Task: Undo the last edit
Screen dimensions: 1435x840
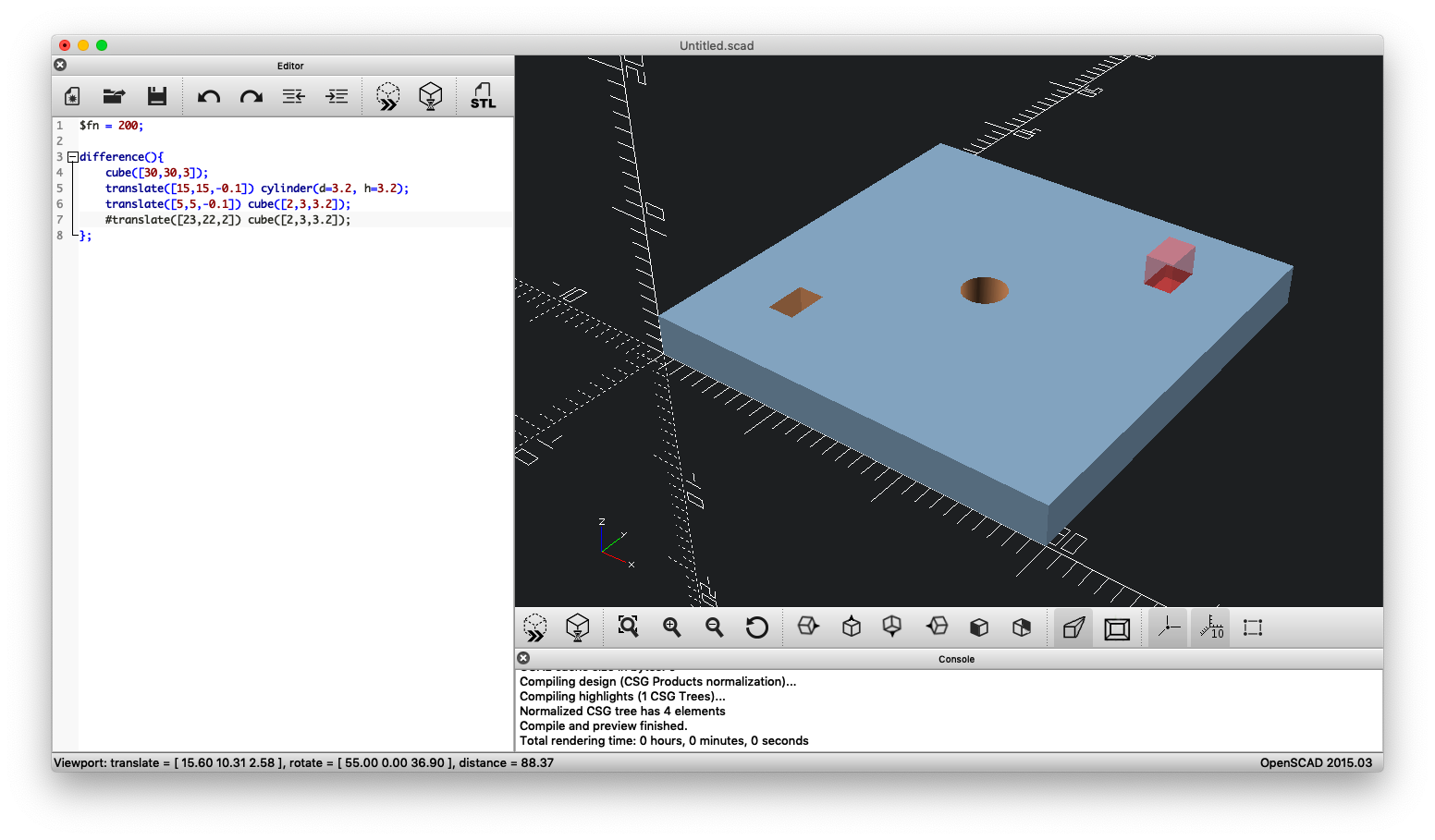Action: (x=209, y=96)
